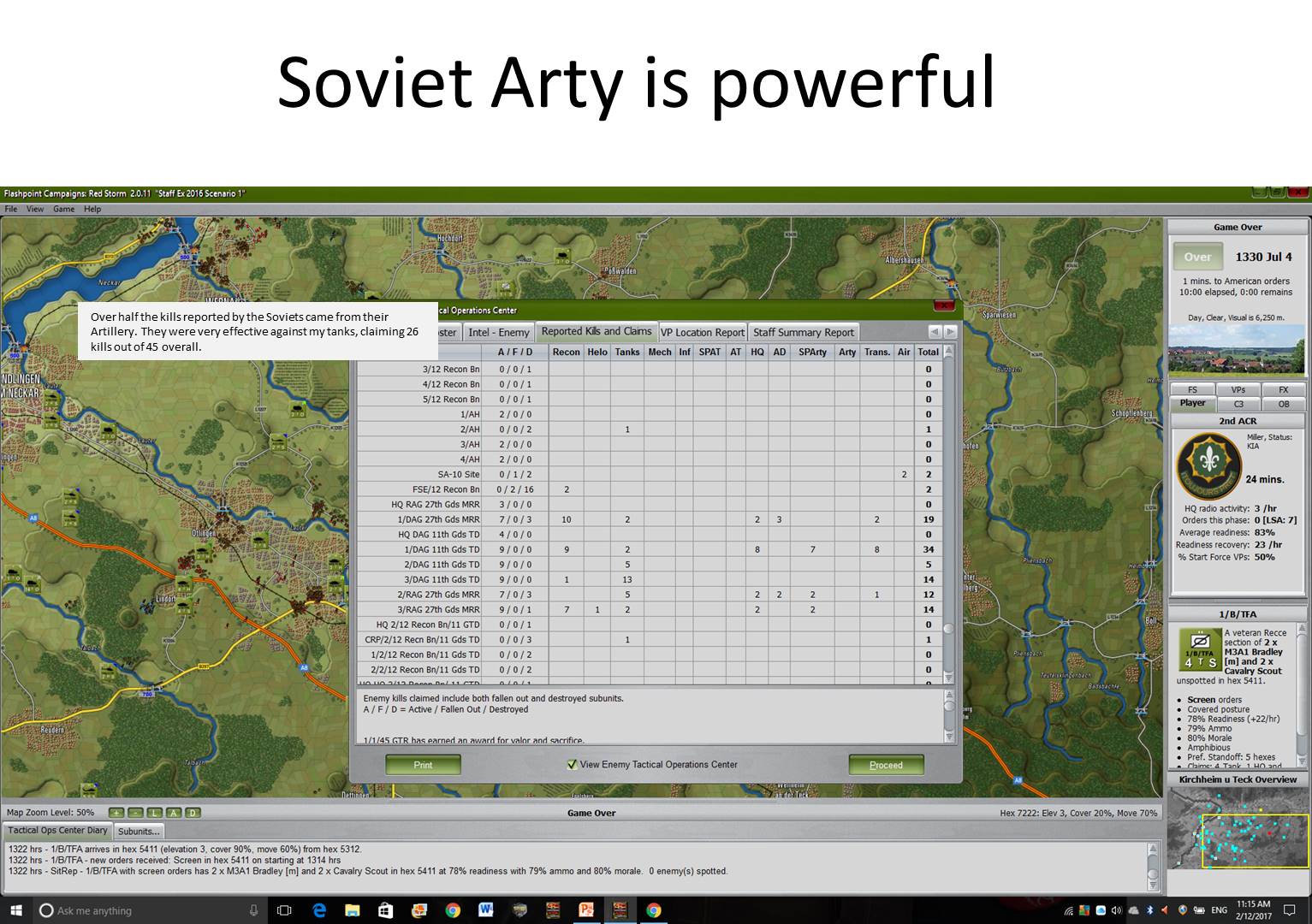Toggle View Enemy Tactical Operations Center checkbox
Image resolution: width=1312 pixels, height=924 pixels.
[x=572, y=765]
